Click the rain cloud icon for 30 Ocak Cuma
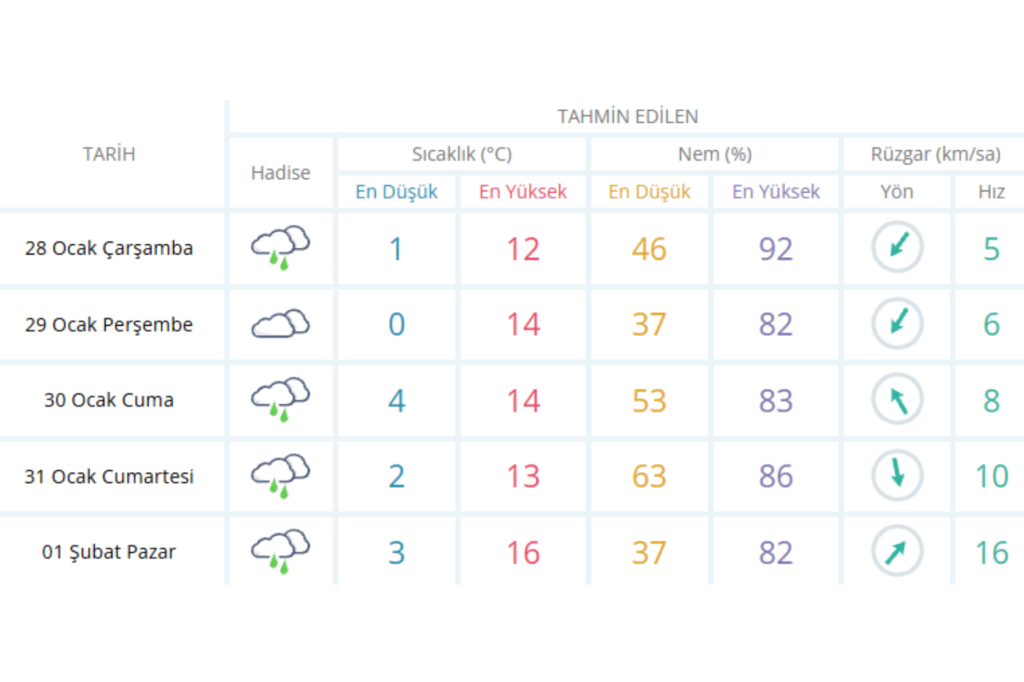 pos(280,400)
